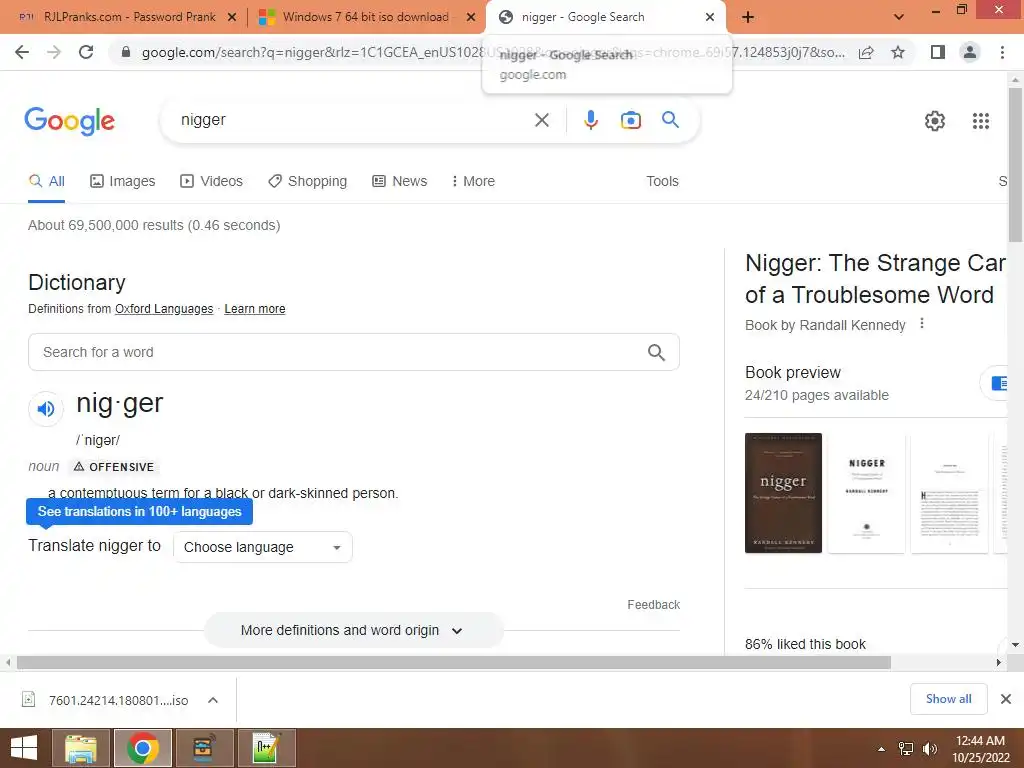Show hidden system tray icons
Viewport: 1024px width, 768px height.
coord(882,749)
